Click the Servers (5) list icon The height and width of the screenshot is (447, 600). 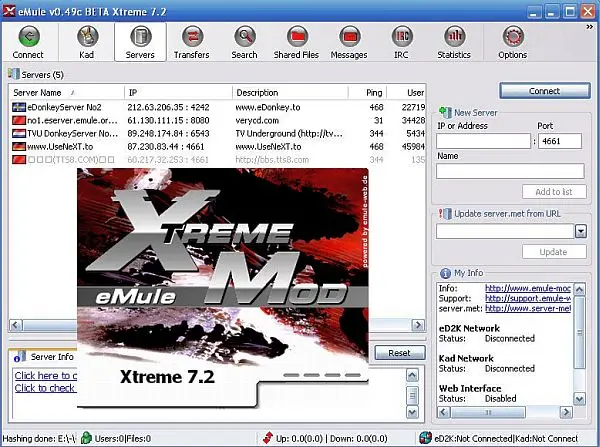[13, 74]
